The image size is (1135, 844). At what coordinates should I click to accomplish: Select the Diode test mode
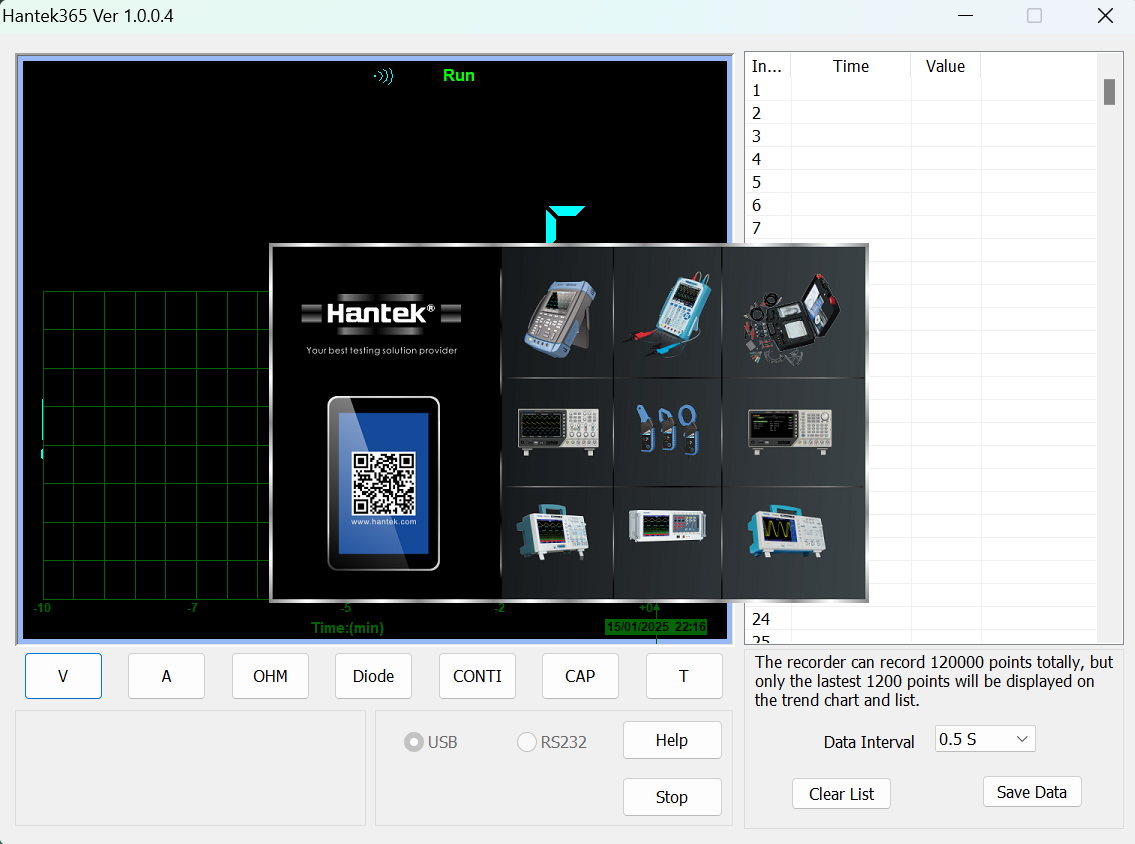point(374,675)
